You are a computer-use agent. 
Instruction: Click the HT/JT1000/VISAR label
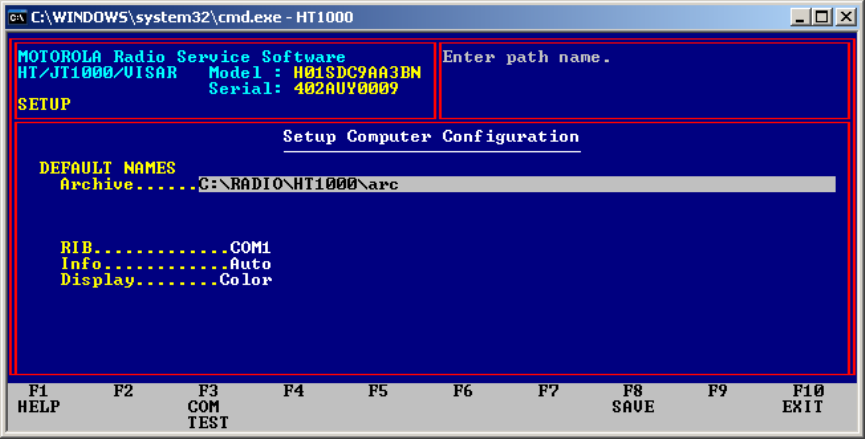click(x=97, y=72)
